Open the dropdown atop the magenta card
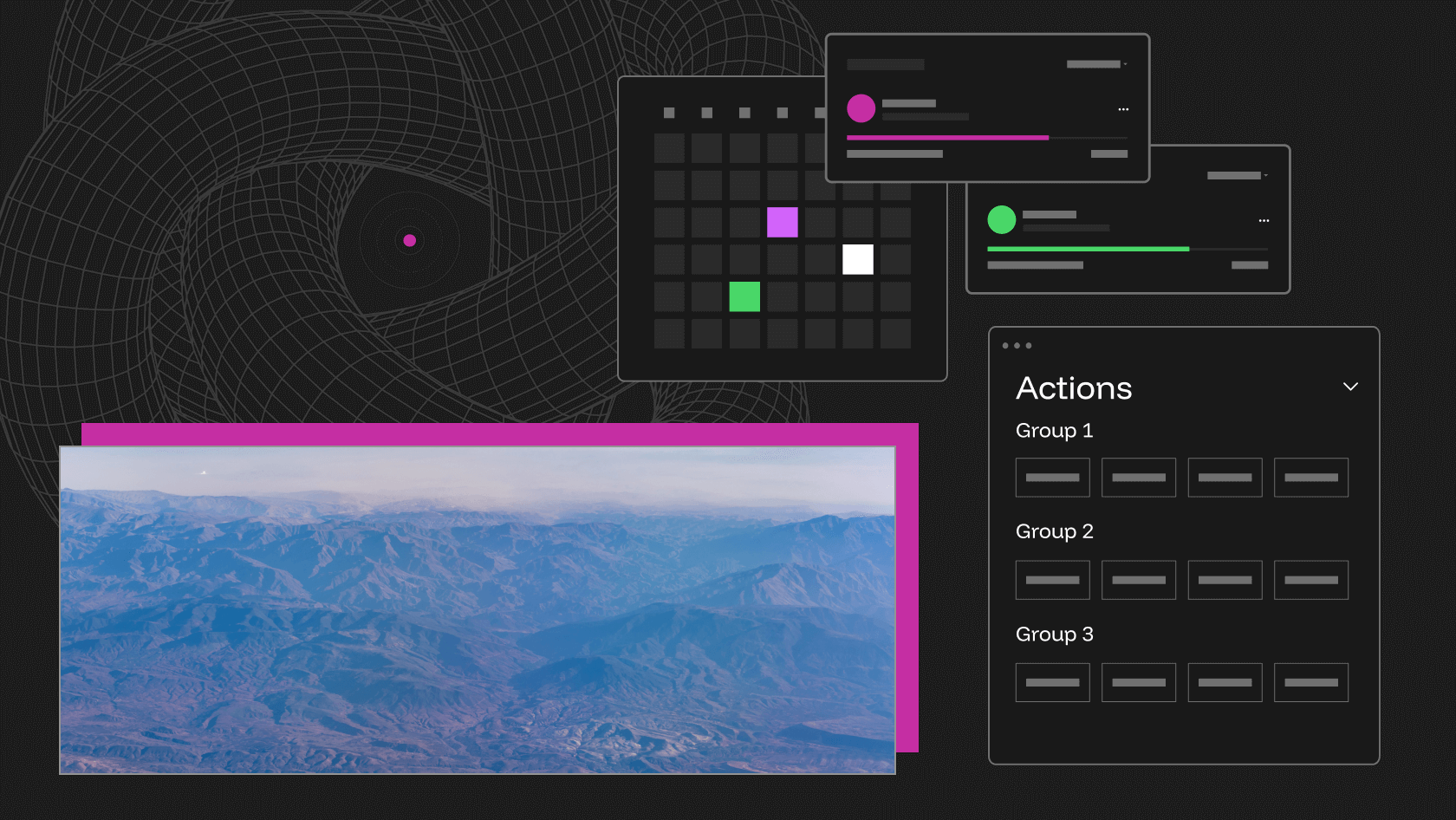1456x820 pixels. (1096, 64)
